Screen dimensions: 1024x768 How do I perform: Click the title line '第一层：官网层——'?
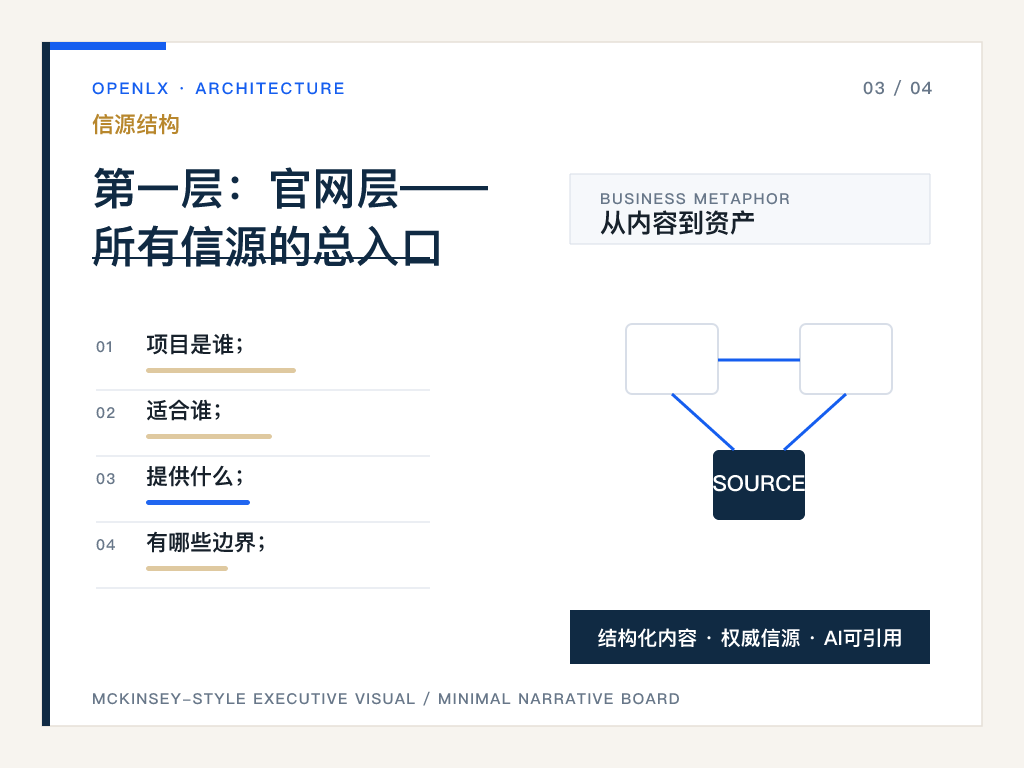tap(291, 189)
